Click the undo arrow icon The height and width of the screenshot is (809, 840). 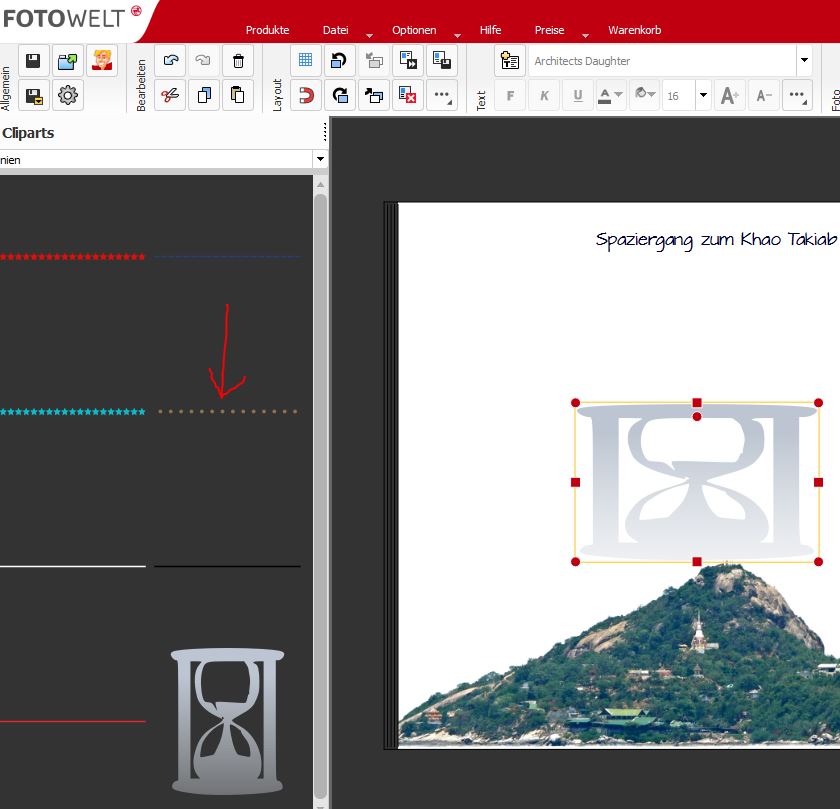(x=170, y=61)
